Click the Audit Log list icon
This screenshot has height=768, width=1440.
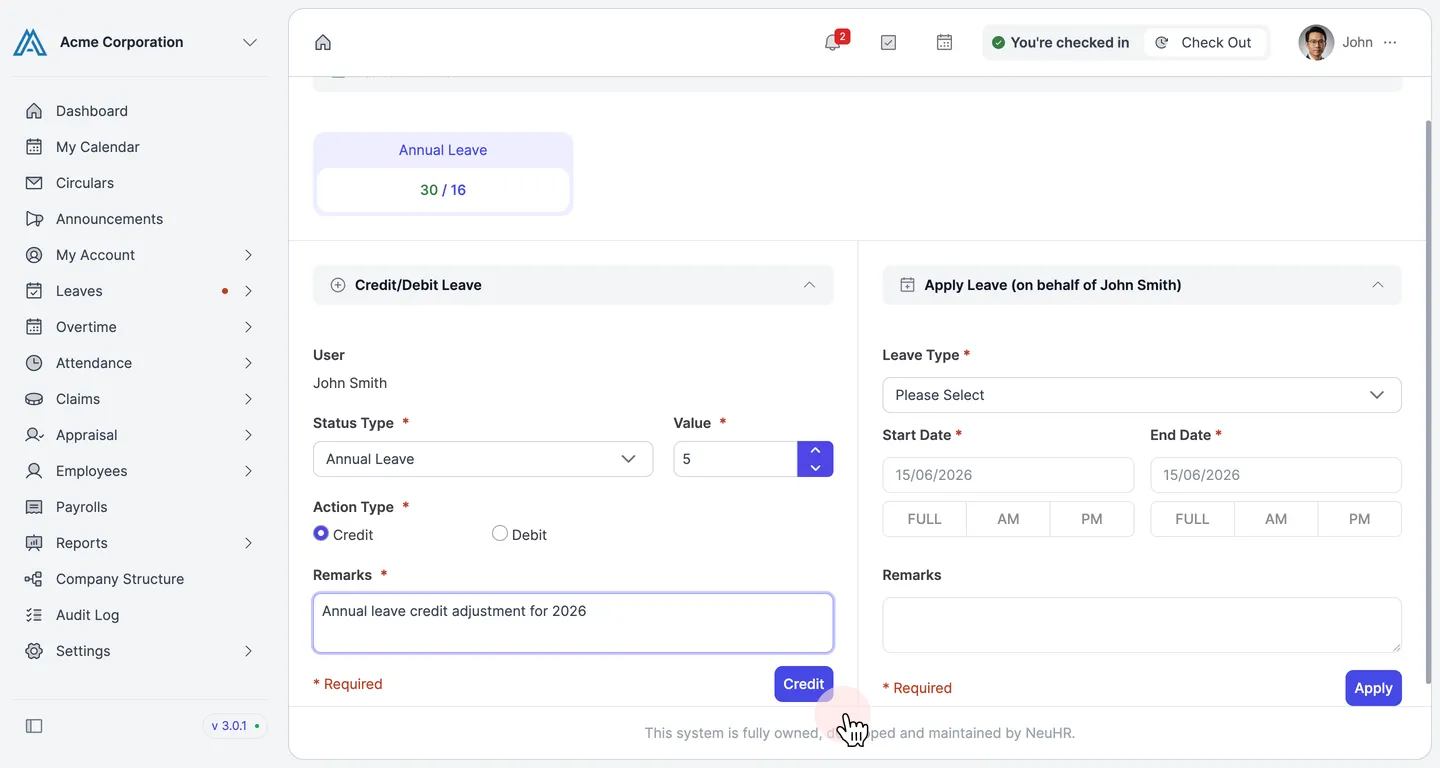click(34, 615)
